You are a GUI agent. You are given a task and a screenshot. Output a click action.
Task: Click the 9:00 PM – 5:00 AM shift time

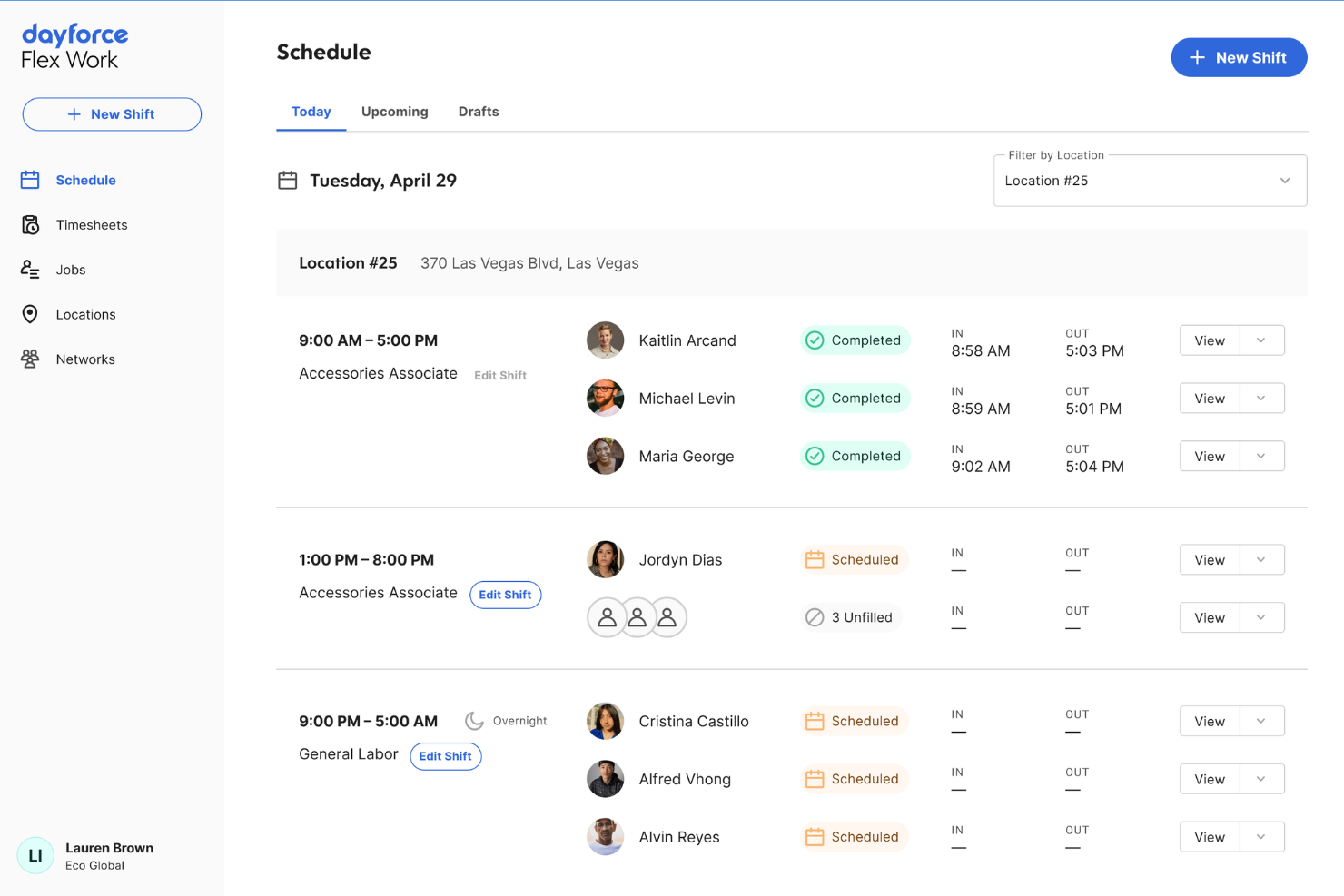pyautogui.click(x=368, y=721)
